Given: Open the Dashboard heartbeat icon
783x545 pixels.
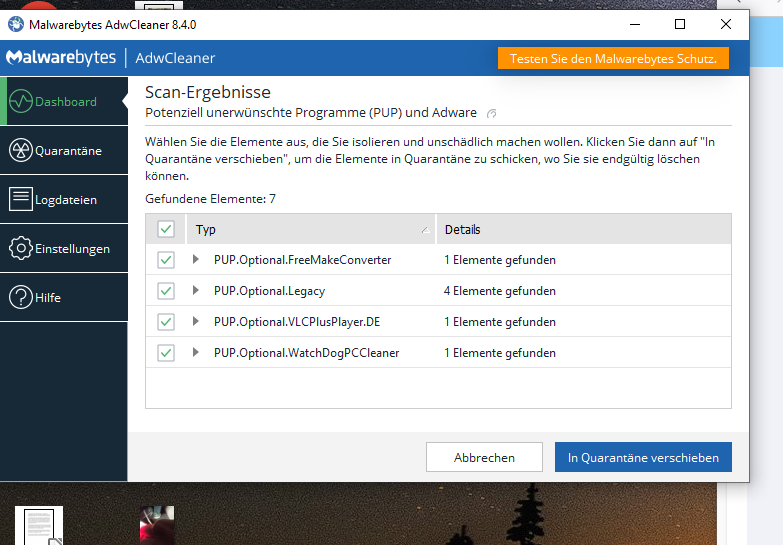Looking at the screenshot, I should (x=21, y=101).
